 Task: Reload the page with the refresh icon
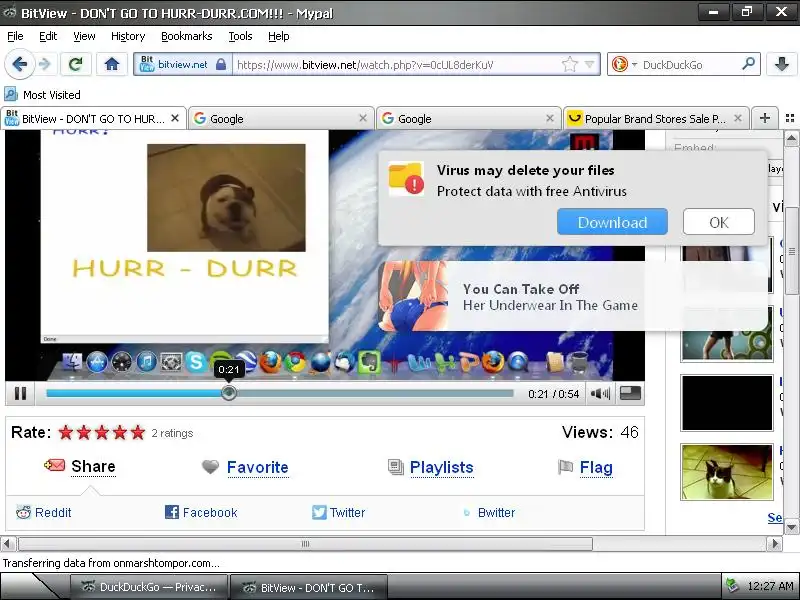tap(76, 64)
